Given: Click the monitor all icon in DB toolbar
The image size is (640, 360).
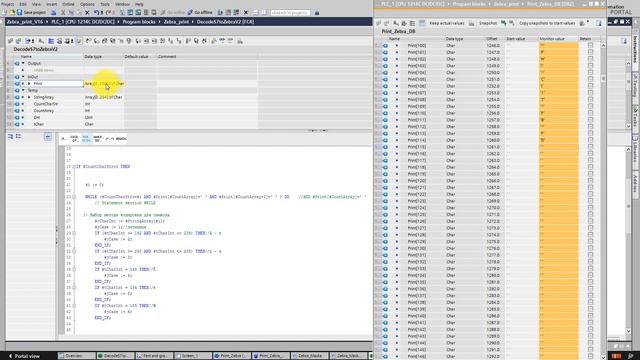Looking at the screenshot, I should [422, 23].
